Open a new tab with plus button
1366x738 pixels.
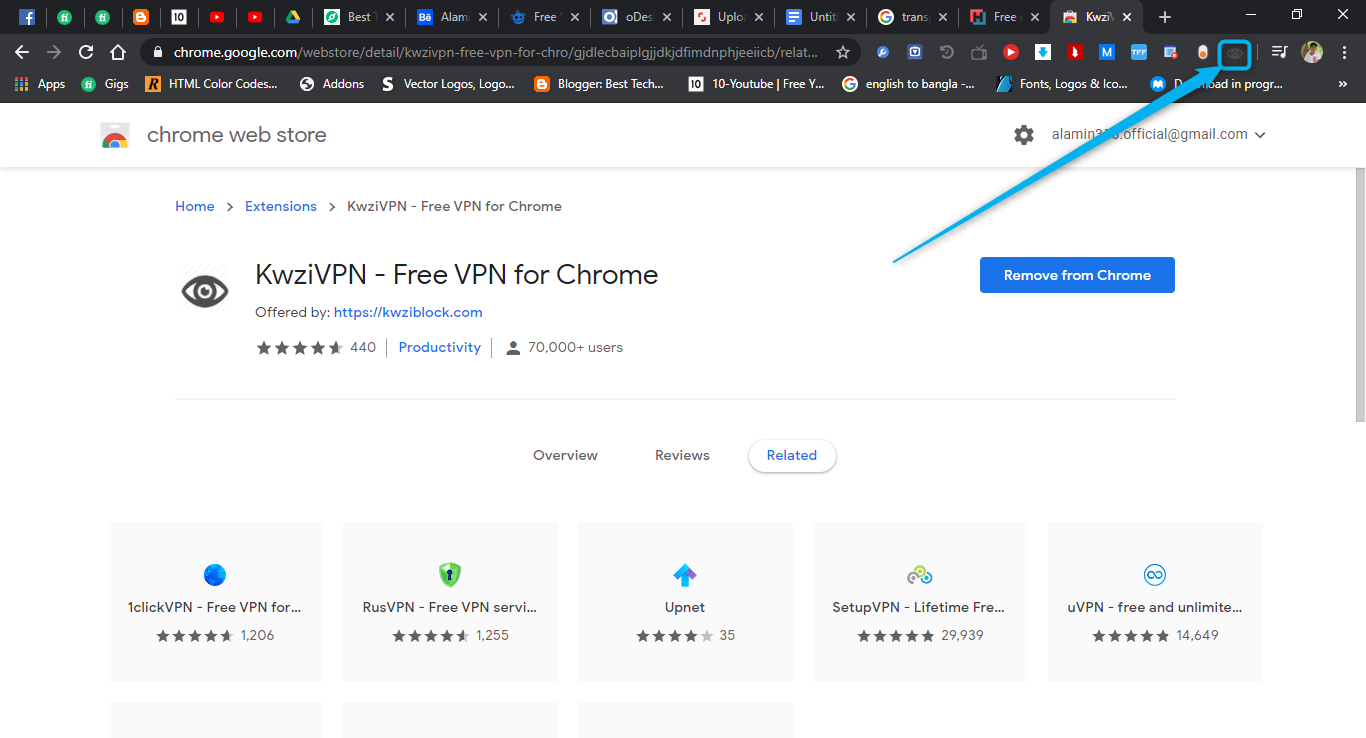coord(1164,17)
